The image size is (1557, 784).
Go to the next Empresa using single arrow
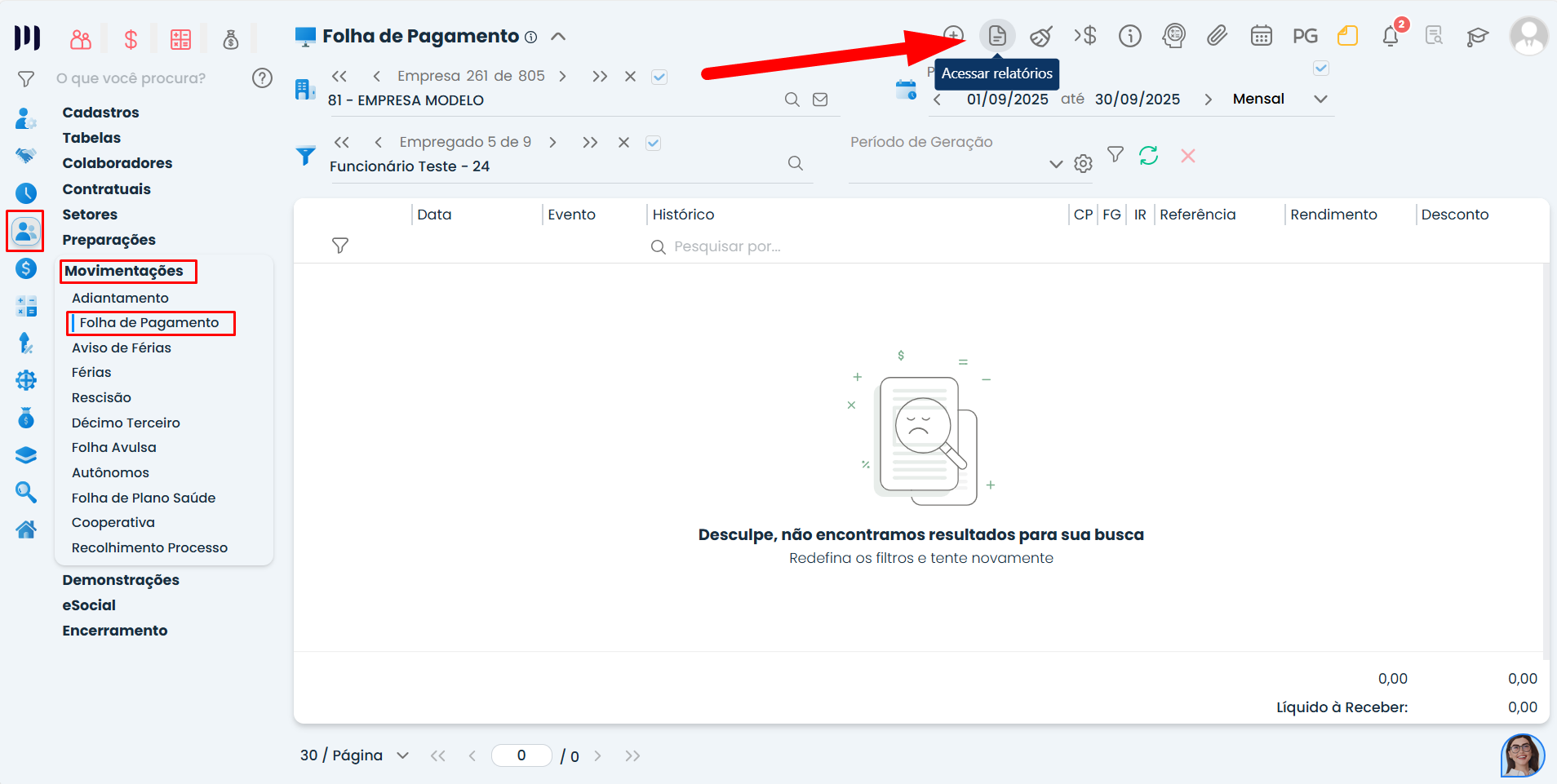pos(562,77)
